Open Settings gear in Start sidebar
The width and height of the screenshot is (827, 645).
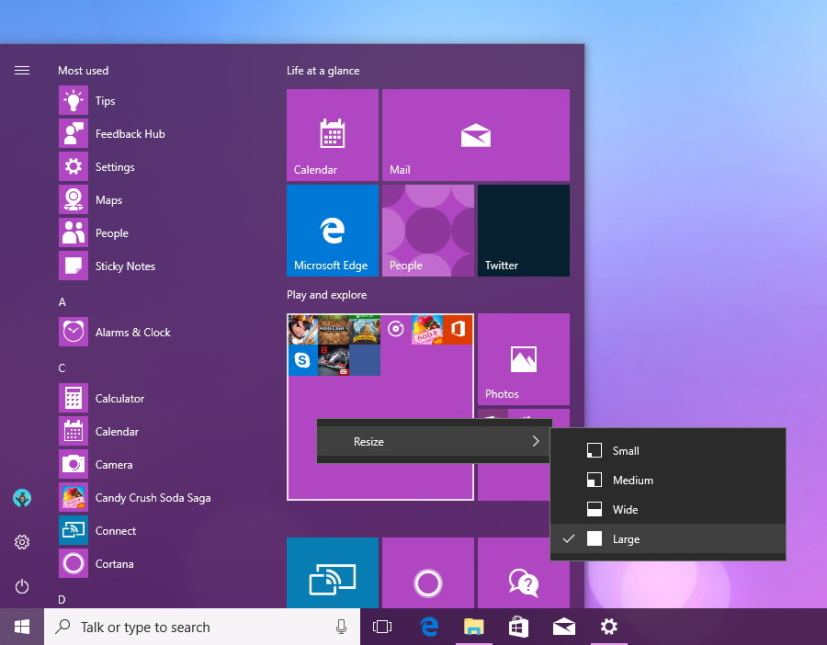pos(22,542)
